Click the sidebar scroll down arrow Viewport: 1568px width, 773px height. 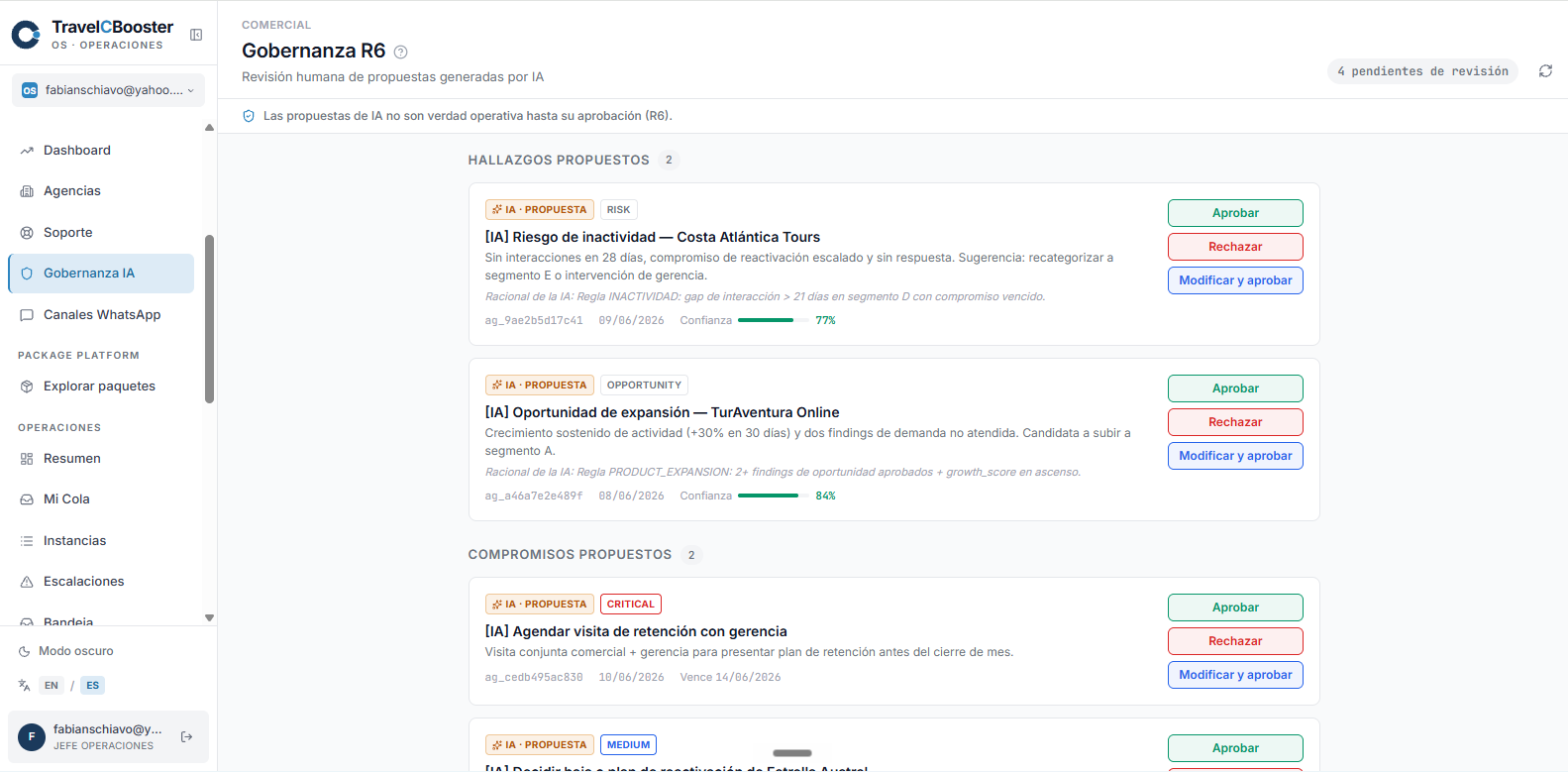(x=209, y=617)
